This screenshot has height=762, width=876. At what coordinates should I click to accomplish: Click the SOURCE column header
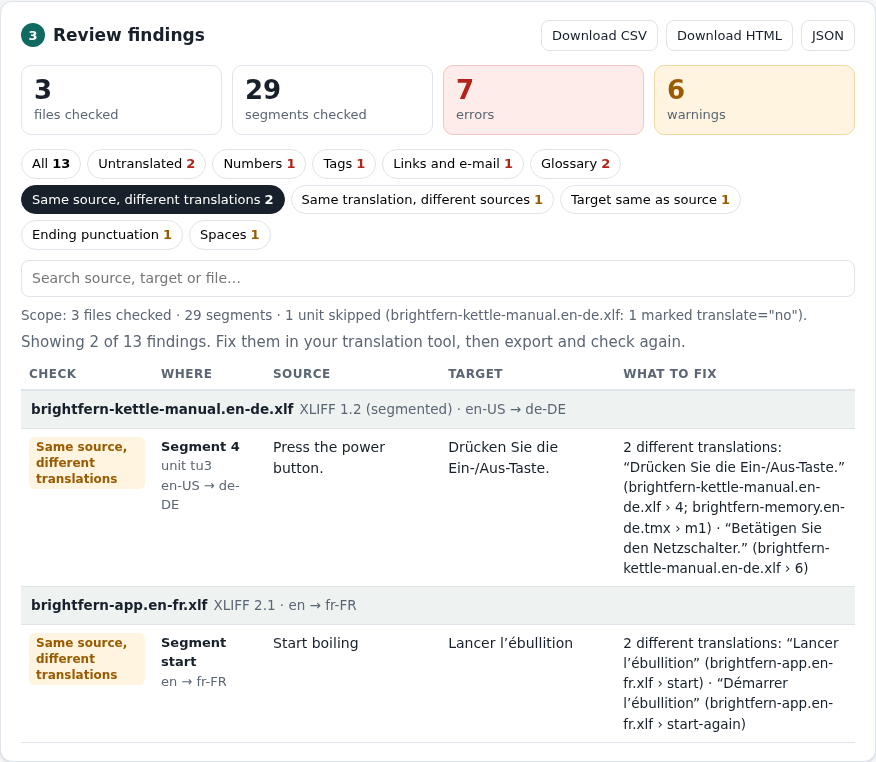click(302, 374)
